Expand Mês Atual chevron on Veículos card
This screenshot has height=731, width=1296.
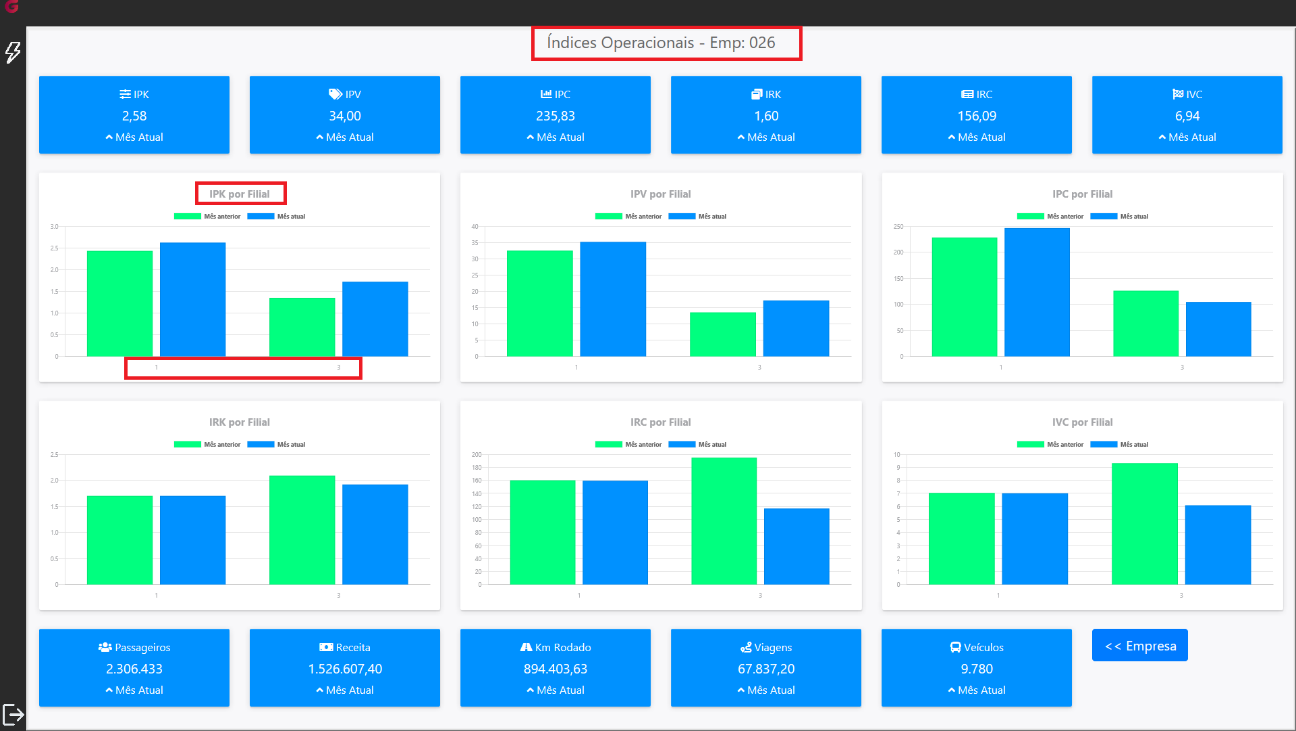(951, 690)
